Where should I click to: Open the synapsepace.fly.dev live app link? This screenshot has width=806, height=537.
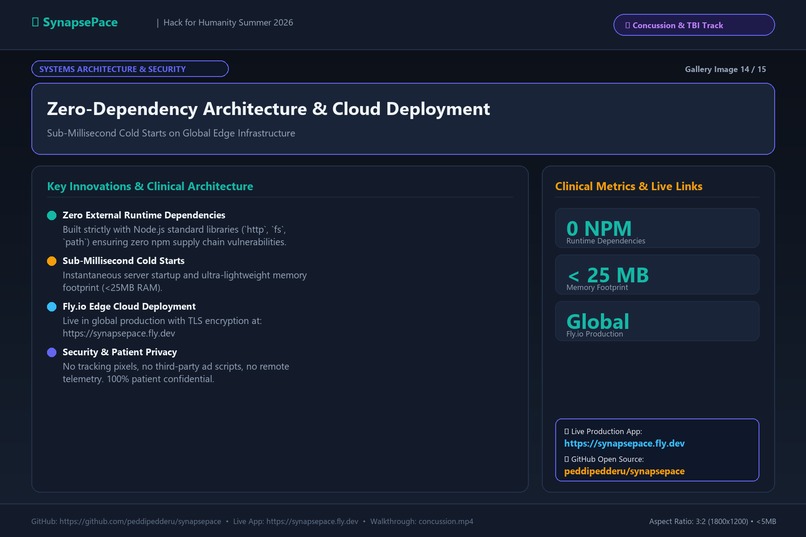pos(624,443)
